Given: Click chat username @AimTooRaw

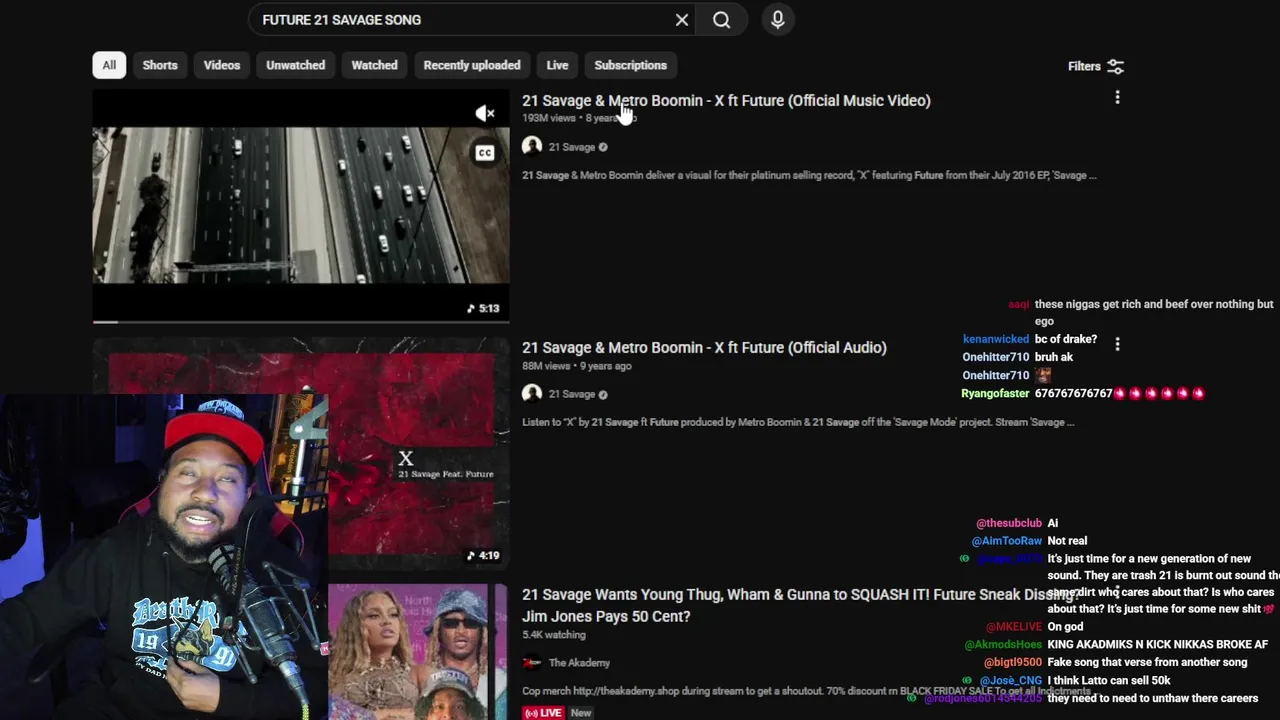Looking at the screenshot, I should pos(1007,541).
